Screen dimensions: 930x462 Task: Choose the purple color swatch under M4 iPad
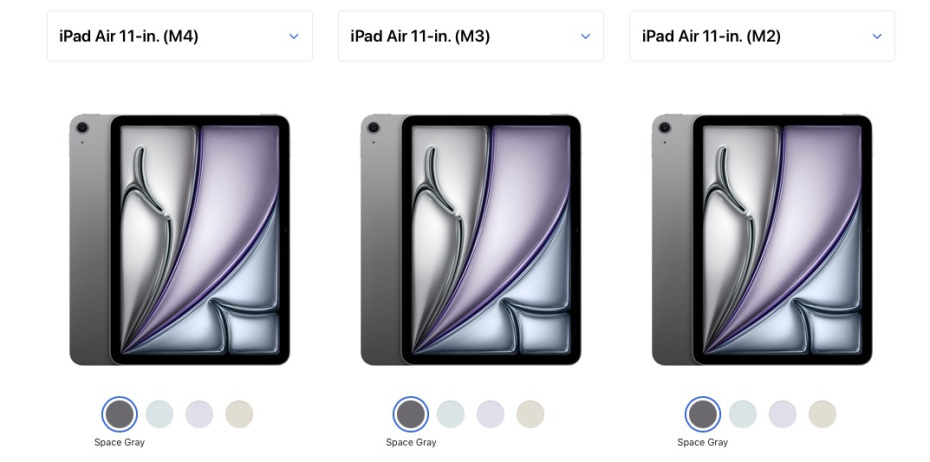[x=199, y=414]
